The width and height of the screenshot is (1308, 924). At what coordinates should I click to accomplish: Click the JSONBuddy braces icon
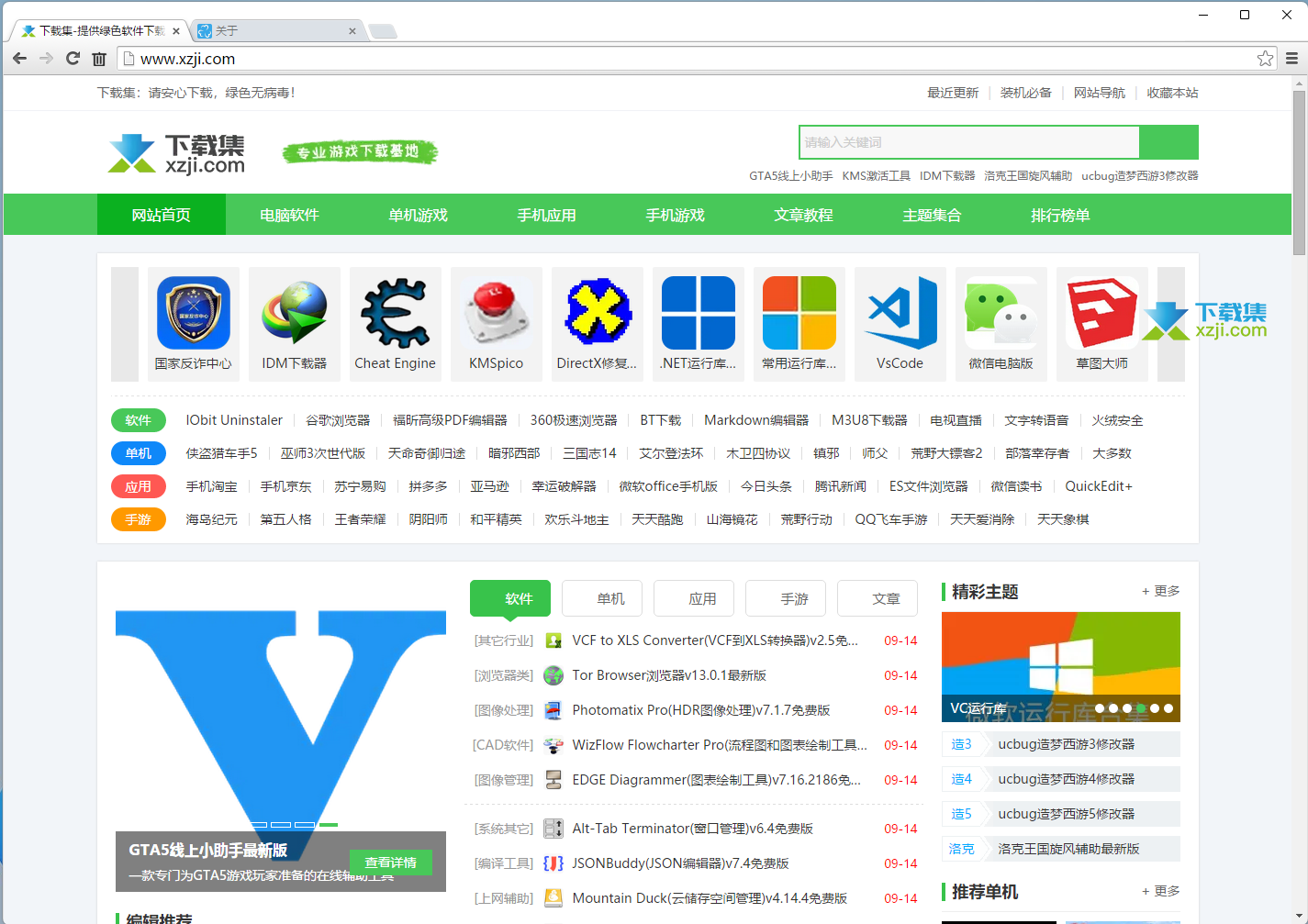click(553, 863)
